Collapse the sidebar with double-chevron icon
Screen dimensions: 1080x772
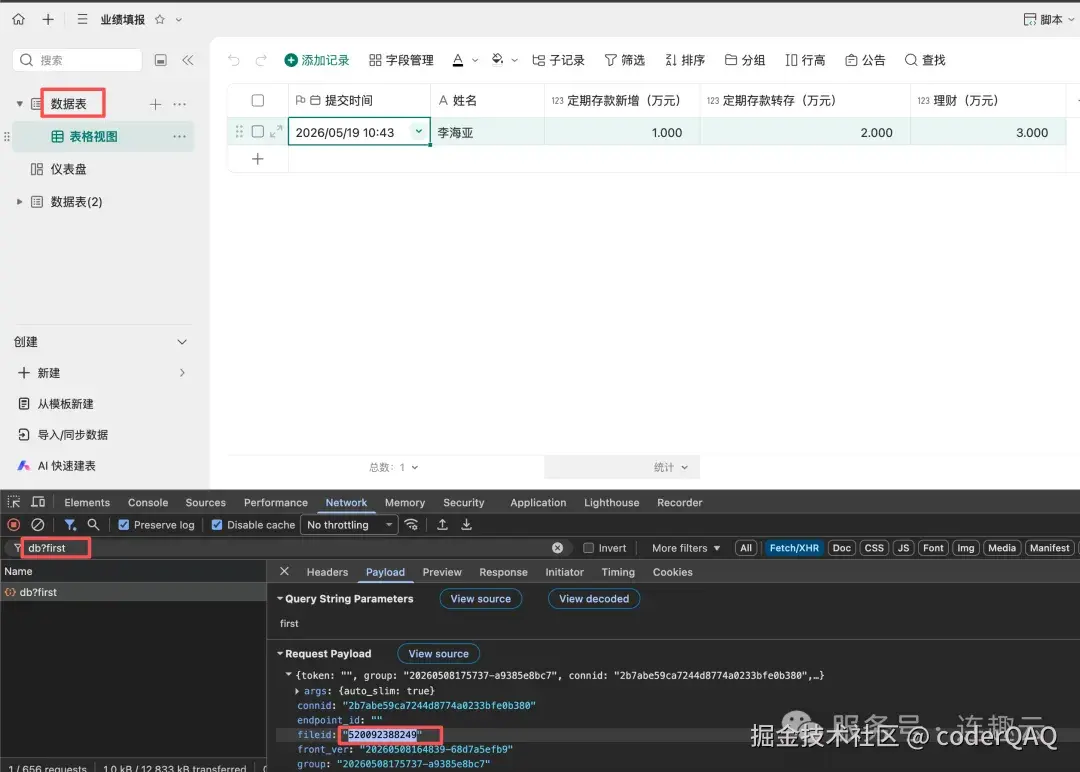[x=187, y=60]
